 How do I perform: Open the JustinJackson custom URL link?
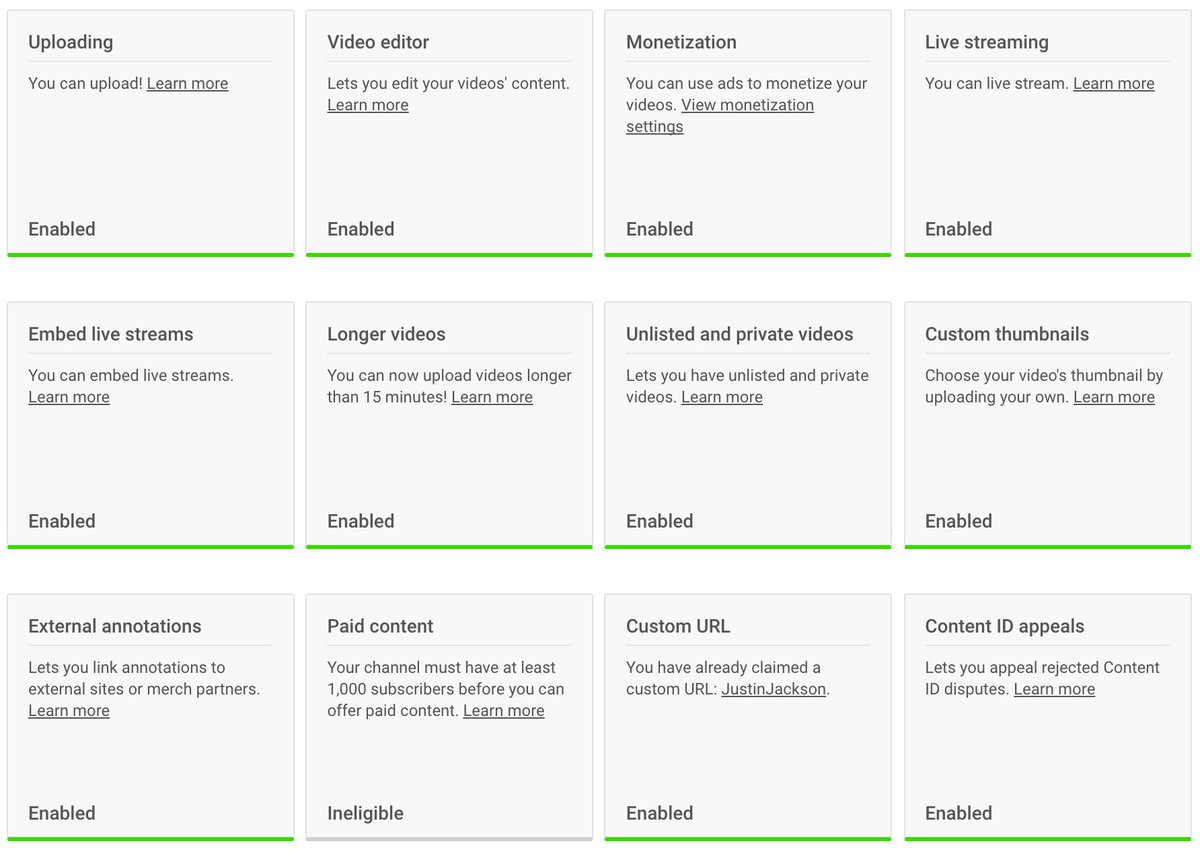(773, 690)
